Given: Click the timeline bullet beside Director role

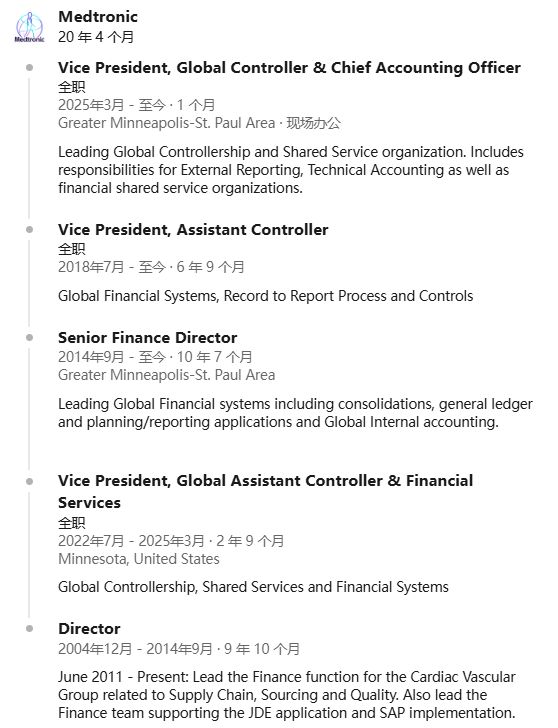Looking at the screenshot, I should point(30,629).
